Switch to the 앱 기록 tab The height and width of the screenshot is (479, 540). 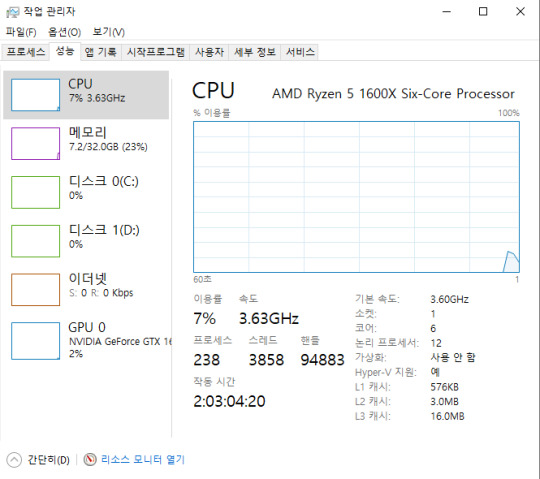tap(101, 52)
